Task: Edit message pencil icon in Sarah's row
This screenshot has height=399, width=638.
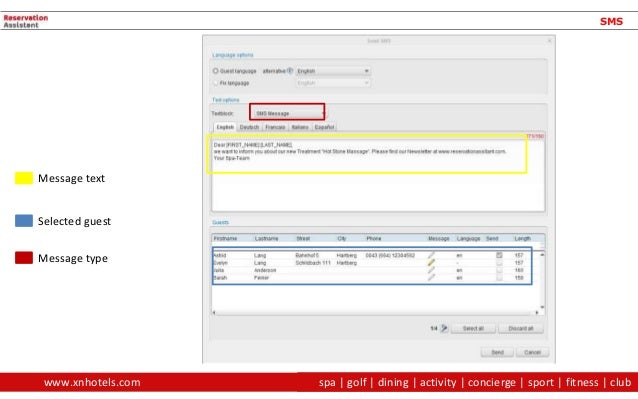Action: click(431, 277)
